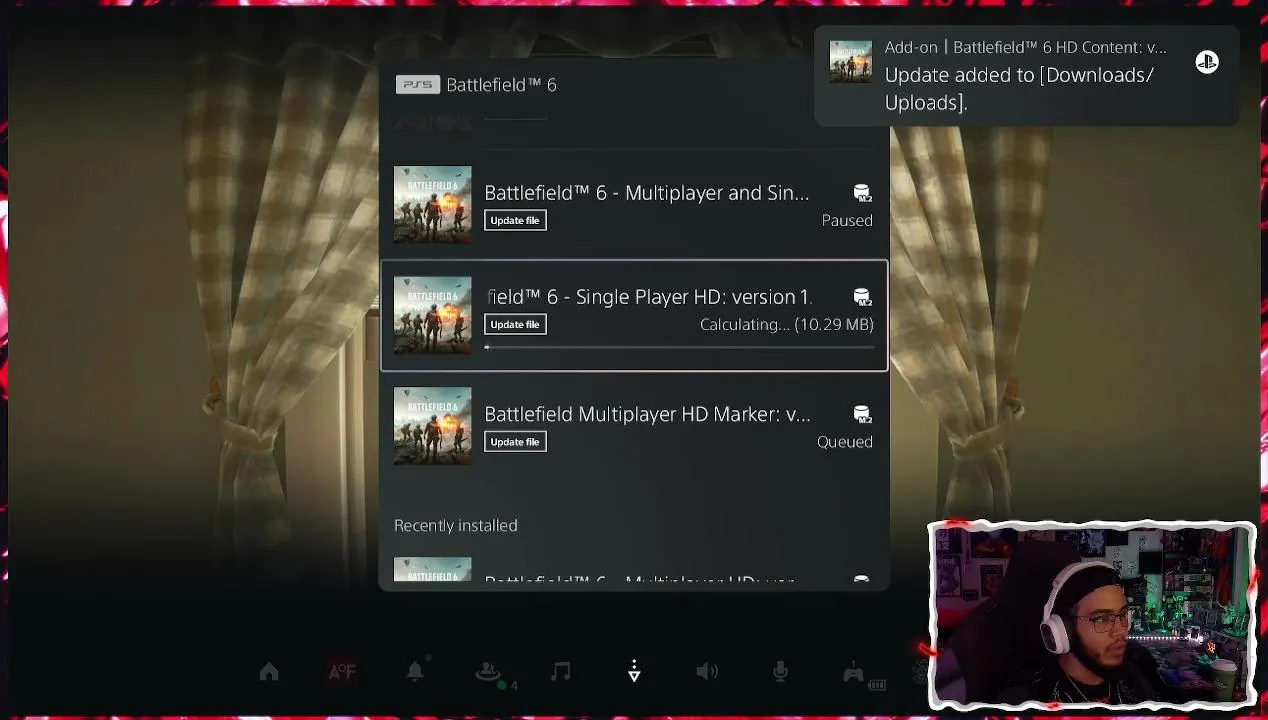Click Update file tag on Multiplayer and Sin... row
1268x720 pixels.
[515, 220]
